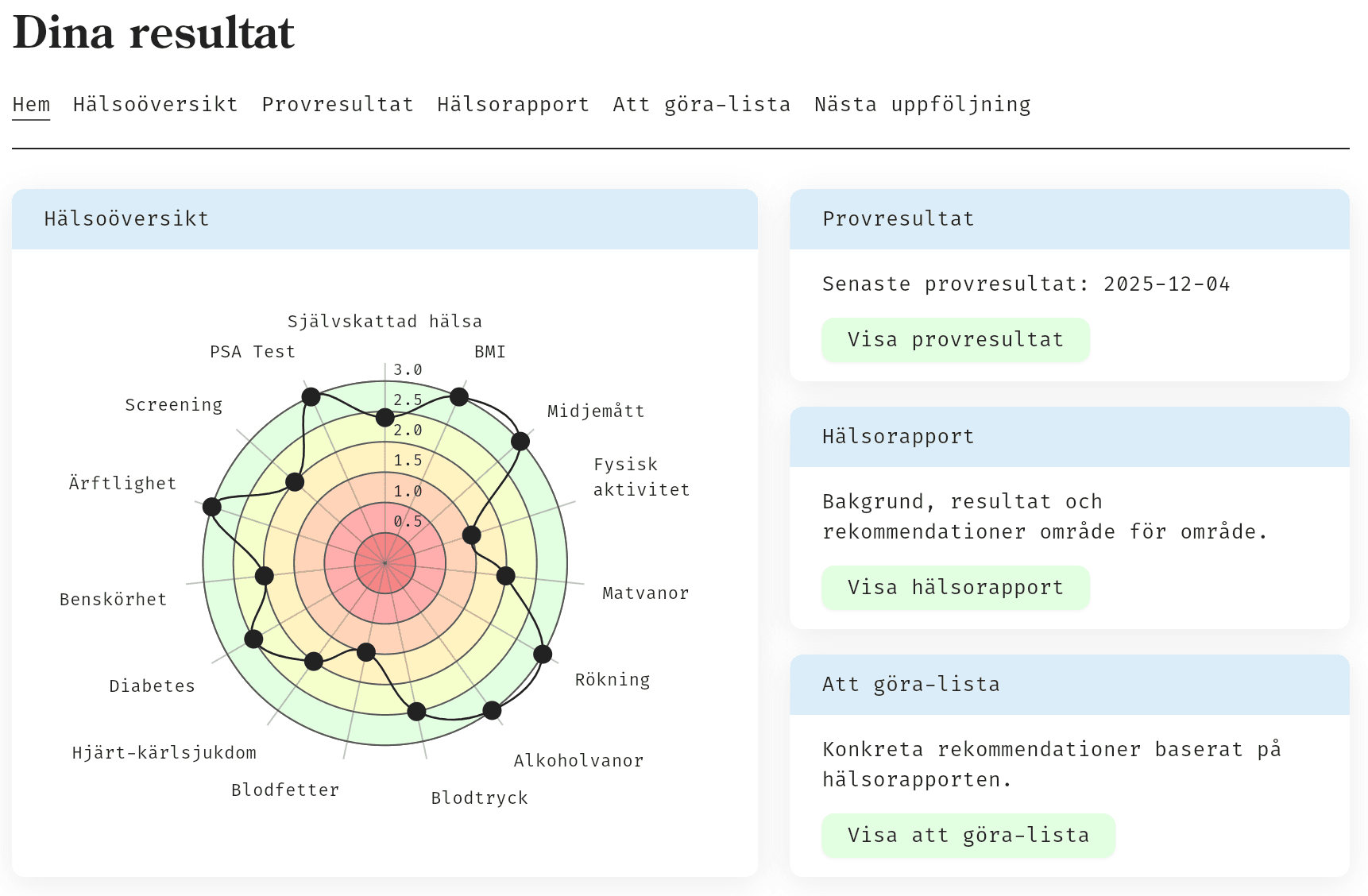This screenshot has width=1368, height=896.
Task: Select the Midjemått data point marker
Action: pyautogui.click(x=520, y=441)
